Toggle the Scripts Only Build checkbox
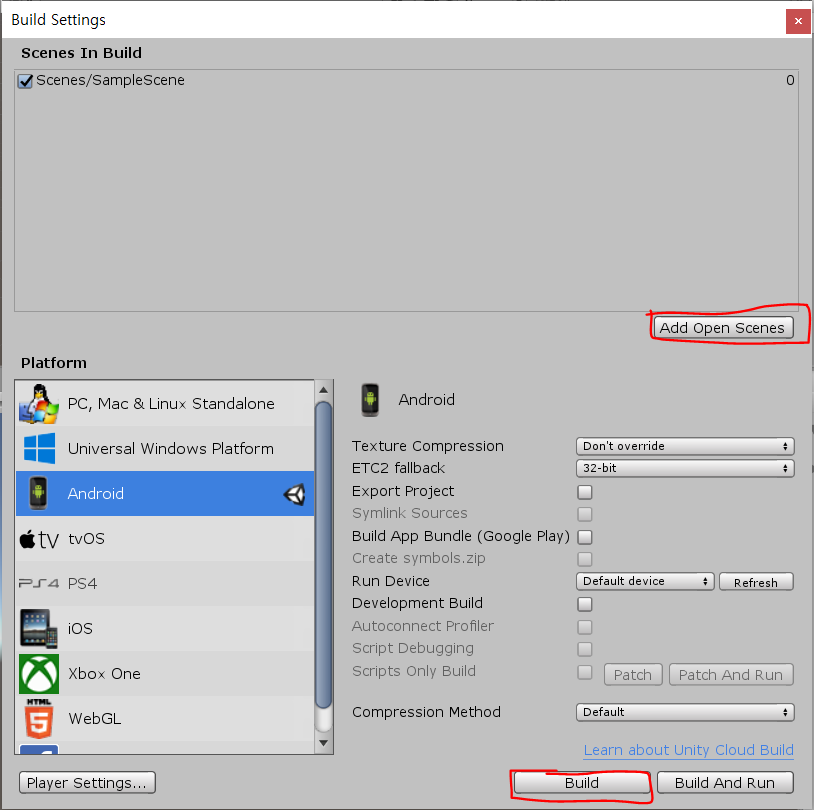This screenshot has width=814, height=810. pos(585,672)
